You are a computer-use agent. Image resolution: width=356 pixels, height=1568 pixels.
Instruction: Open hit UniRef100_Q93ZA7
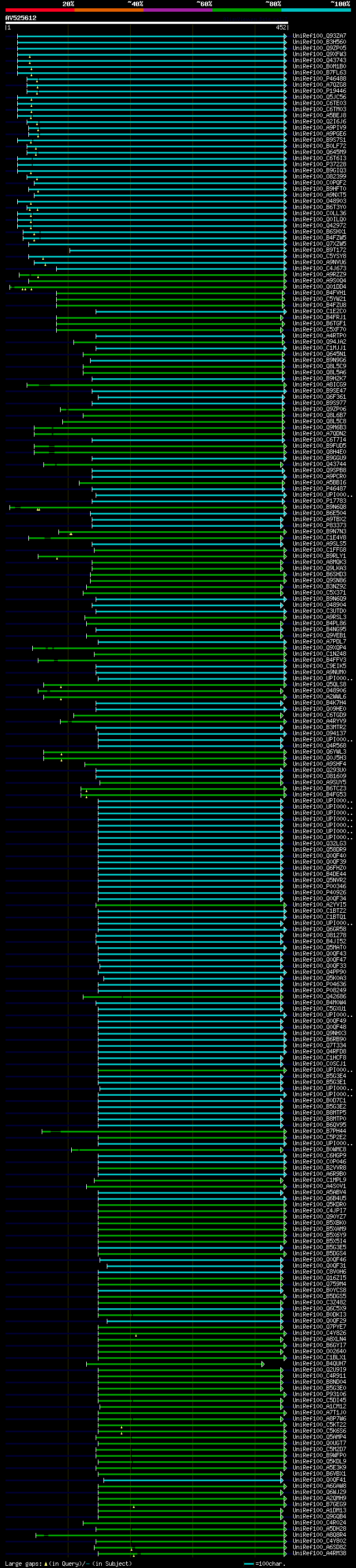coord(319,36)
